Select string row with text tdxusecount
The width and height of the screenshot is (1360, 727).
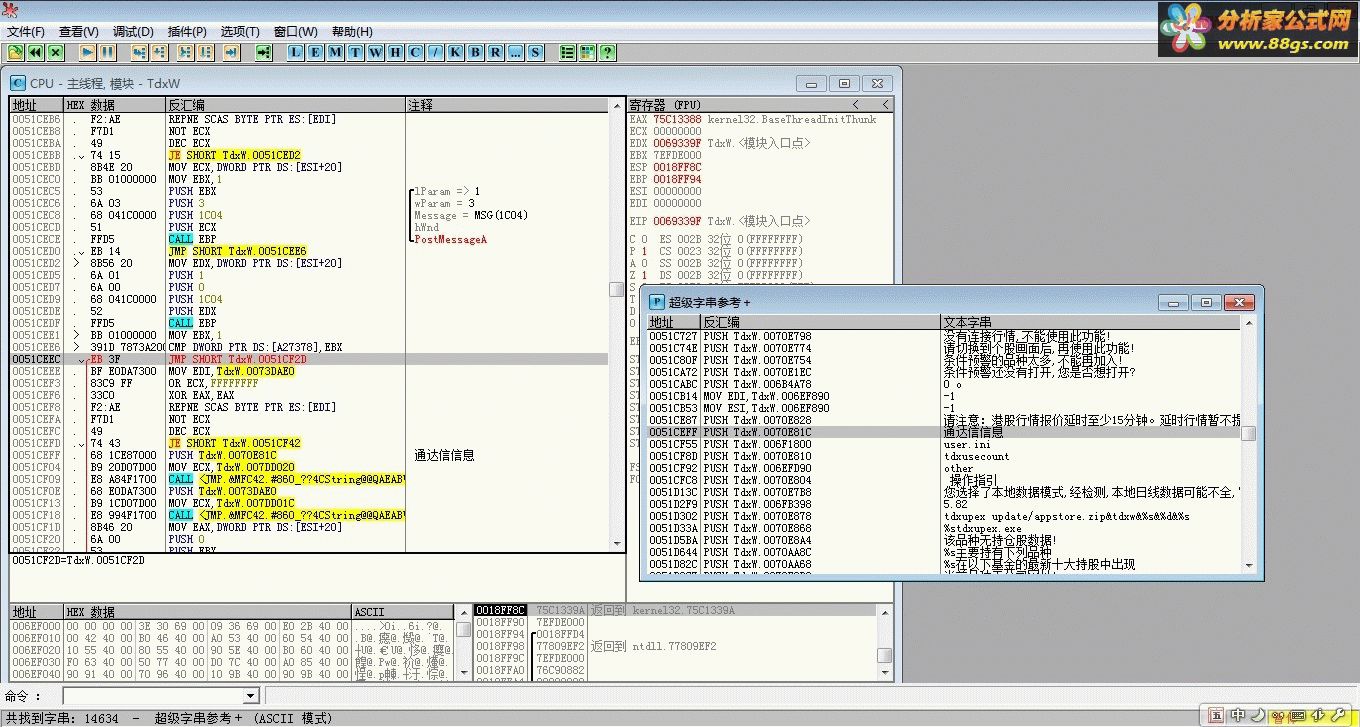[945, 456]
